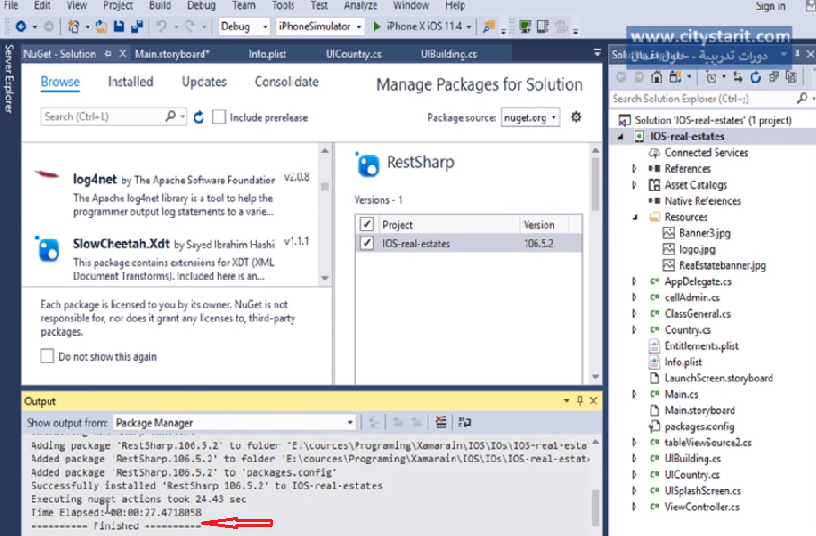
Task: Click the Collapse All icon in Solution Explorer
Action: pyautogui.click(x=774, y=77)
